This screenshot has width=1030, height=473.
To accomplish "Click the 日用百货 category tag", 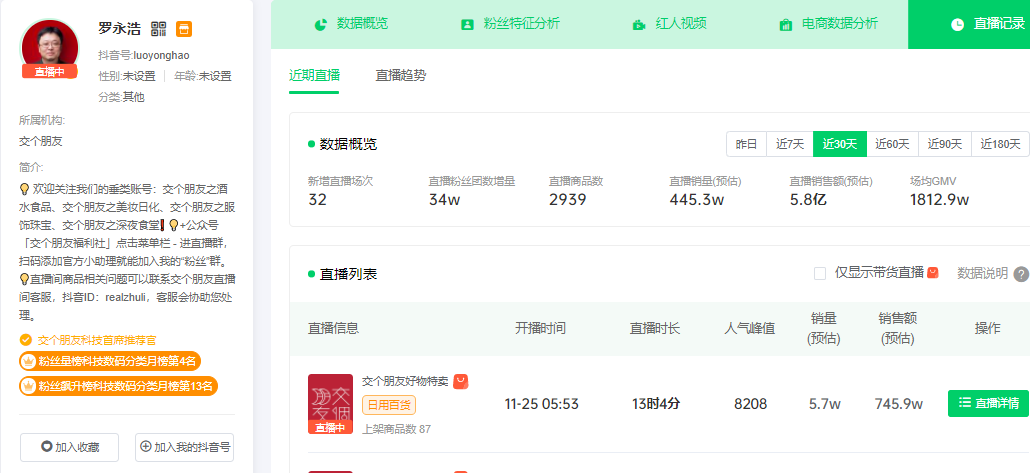I will click(x=389, y=405).
